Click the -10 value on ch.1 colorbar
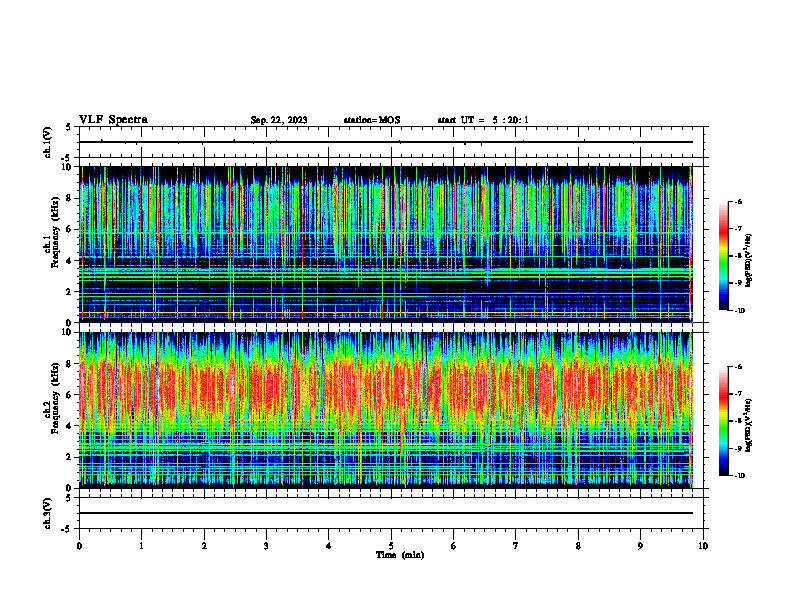This screenshot has height=612, width=792. point(740,310)
